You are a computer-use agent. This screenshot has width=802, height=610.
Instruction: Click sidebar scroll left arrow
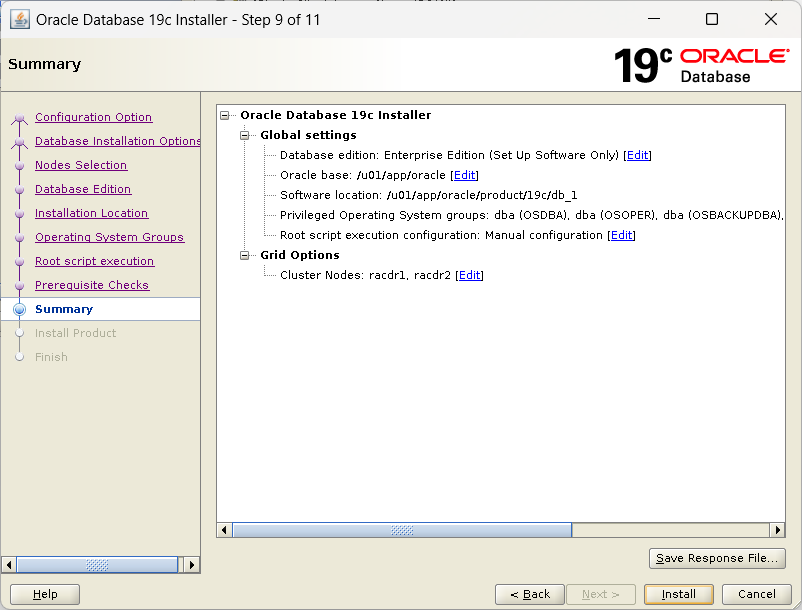pyautogui.click(x=9, y=565)
